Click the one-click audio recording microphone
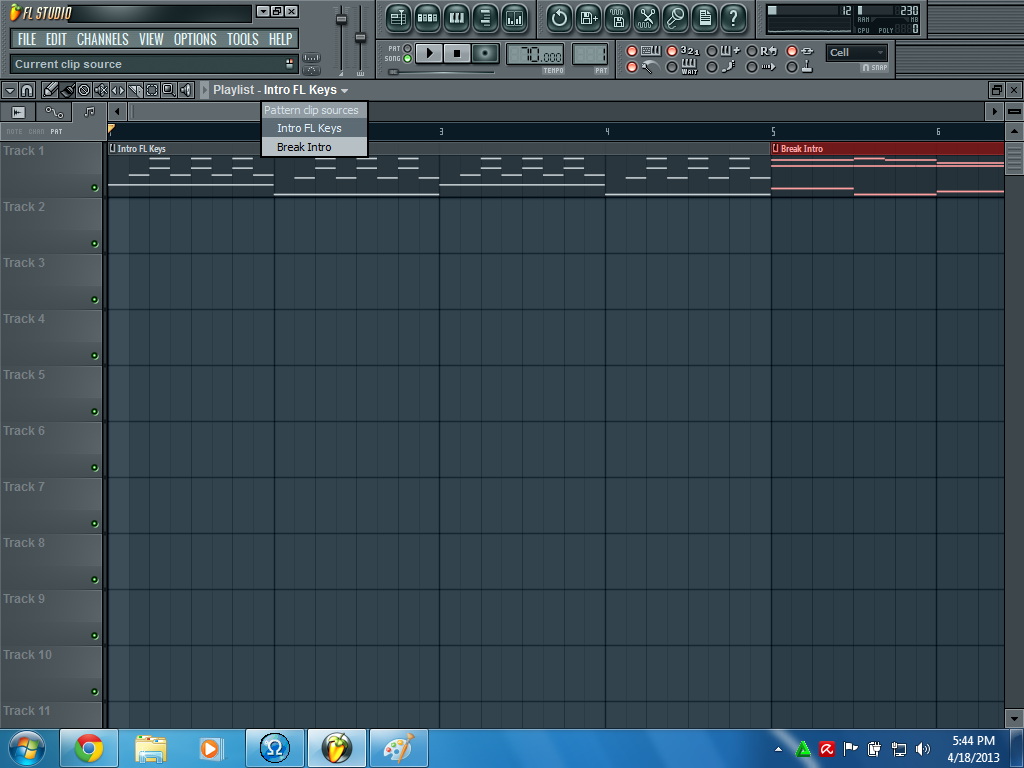1024x768 pixels. click(x=675, y=18)
